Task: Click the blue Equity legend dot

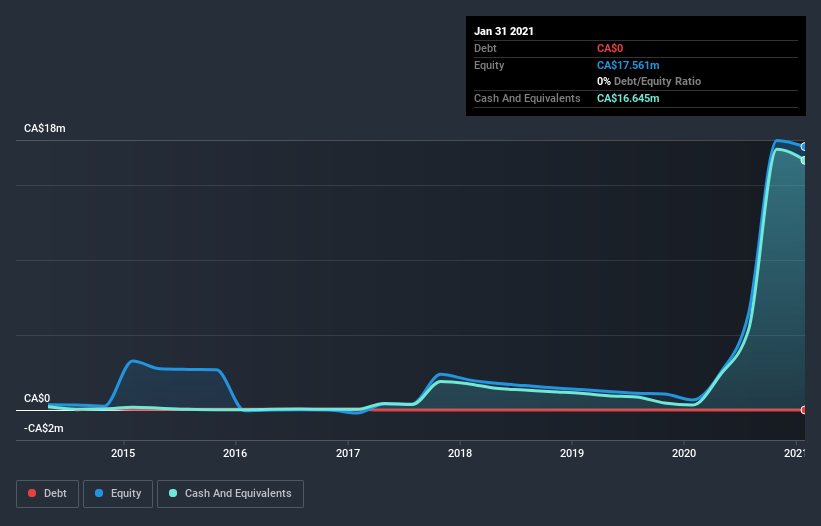Action: tap(99, 493)
